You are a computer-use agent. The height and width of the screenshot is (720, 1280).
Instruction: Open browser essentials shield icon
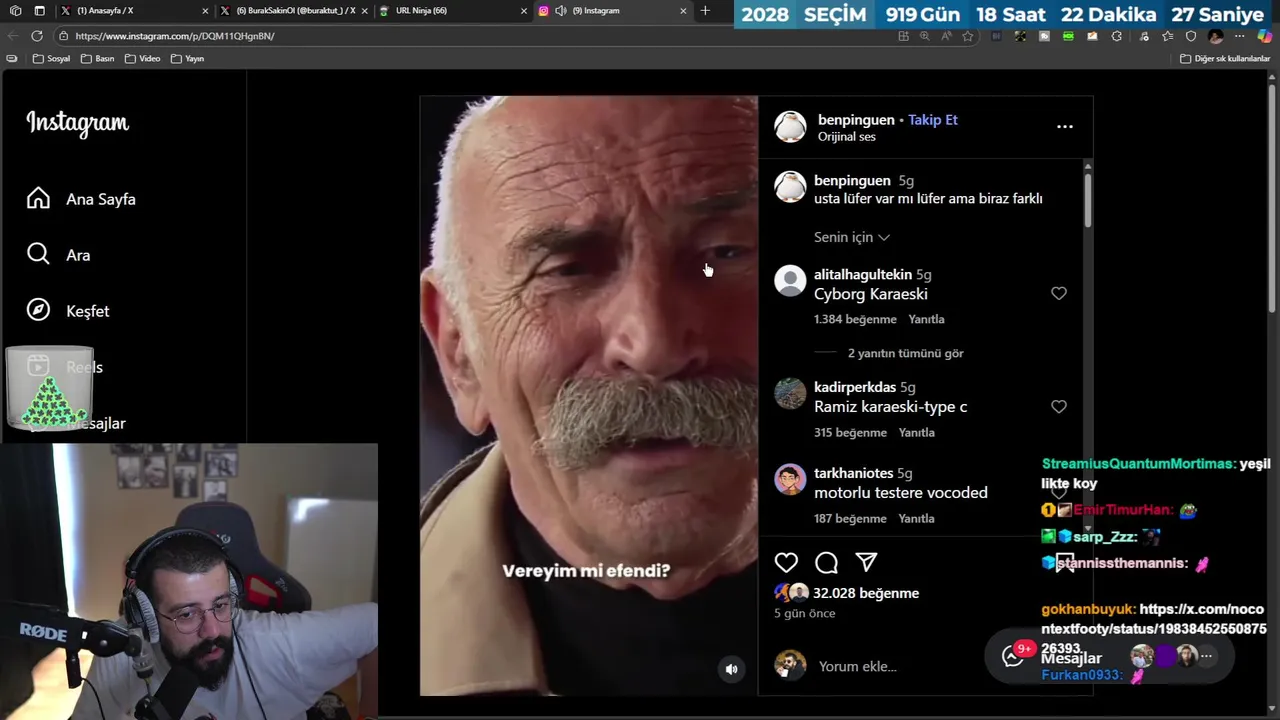[x=1191, y=36]
